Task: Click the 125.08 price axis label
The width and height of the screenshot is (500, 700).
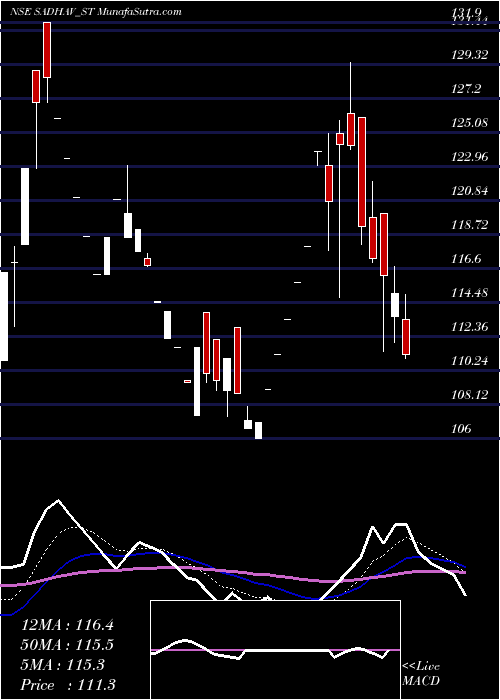Action: (x=470, y=122)
